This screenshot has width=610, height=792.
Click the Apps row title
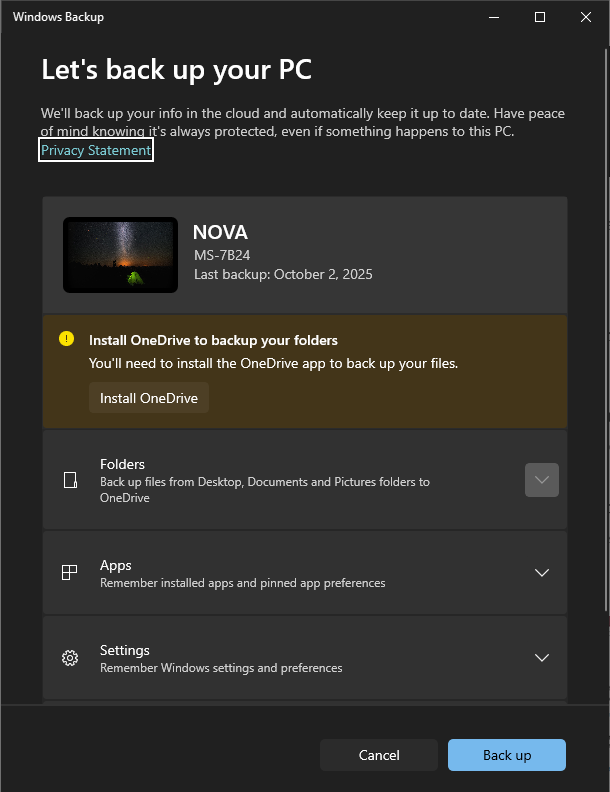tap(116, 565)
